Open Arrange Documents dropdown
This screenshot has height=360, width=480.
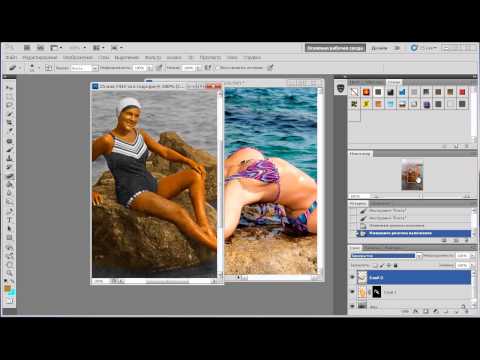[x=99, y=48]
